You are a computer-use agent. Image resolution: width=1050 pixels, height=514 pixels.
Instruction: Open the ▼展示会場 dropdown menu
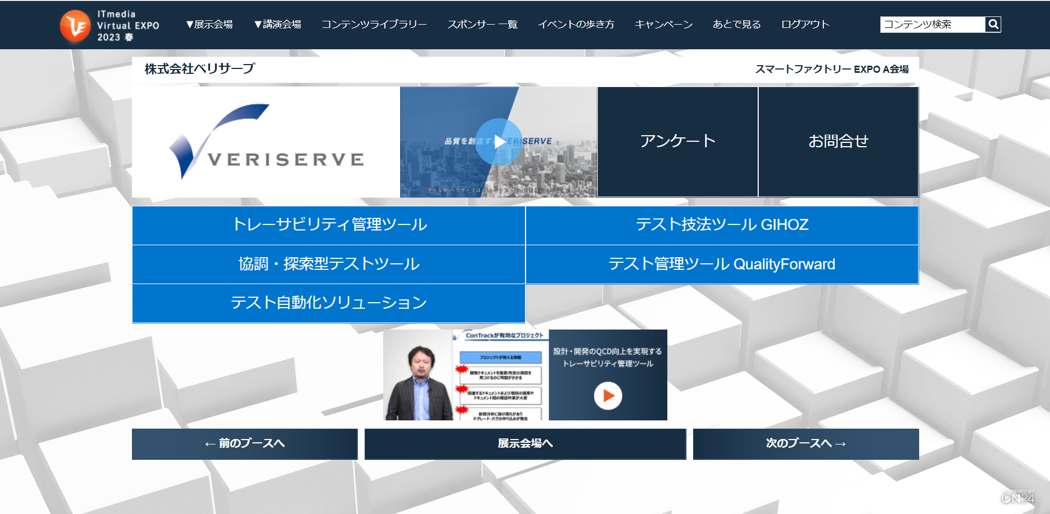pos(210,25)
